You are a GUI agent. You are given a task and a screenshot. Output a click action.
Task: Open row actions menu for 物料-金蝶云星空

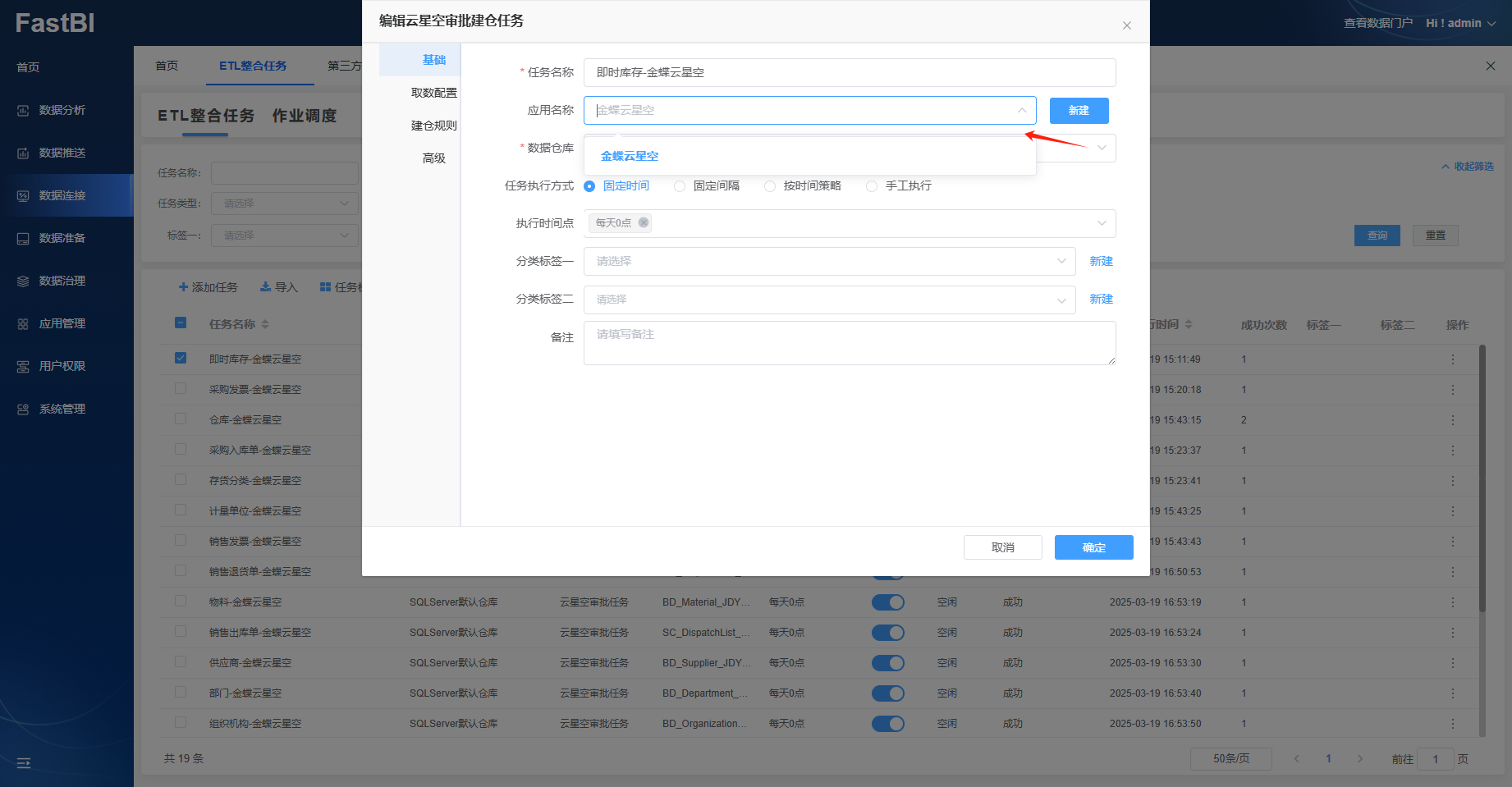coord(1453,602)
